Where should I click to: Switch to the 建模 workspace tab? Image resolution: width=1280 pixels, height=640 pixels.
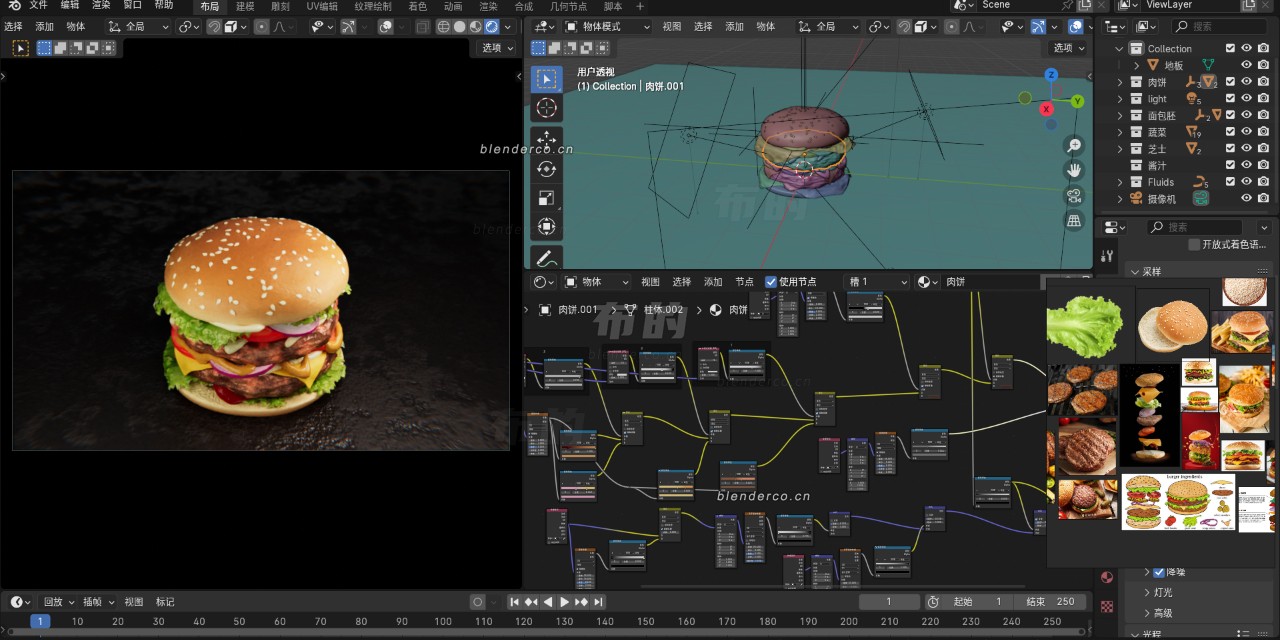click(245, 6)
